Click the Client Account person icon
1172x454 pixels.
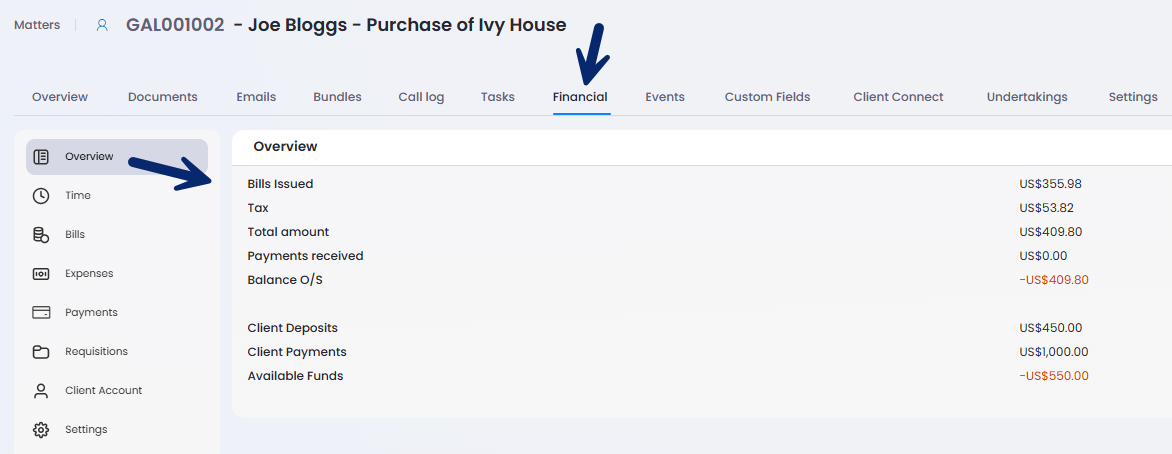41,391
